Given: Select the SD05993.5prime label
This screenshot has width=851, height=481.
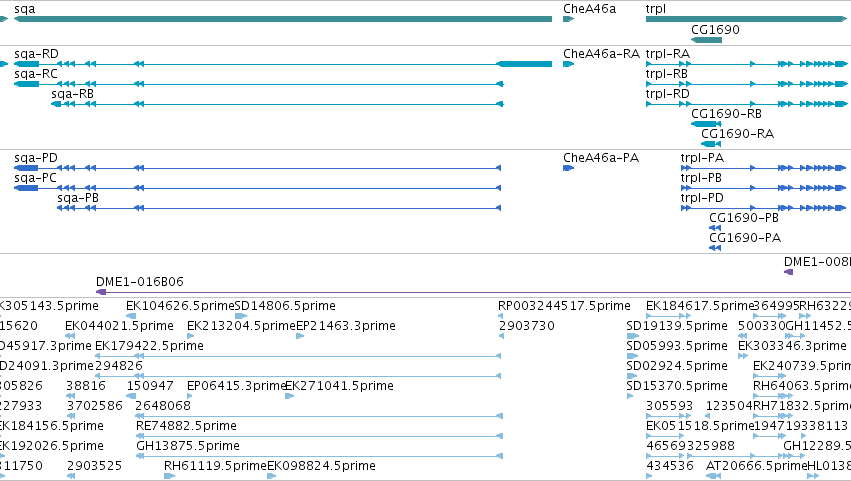Looking at the screenshot, I should pos(677,346).
